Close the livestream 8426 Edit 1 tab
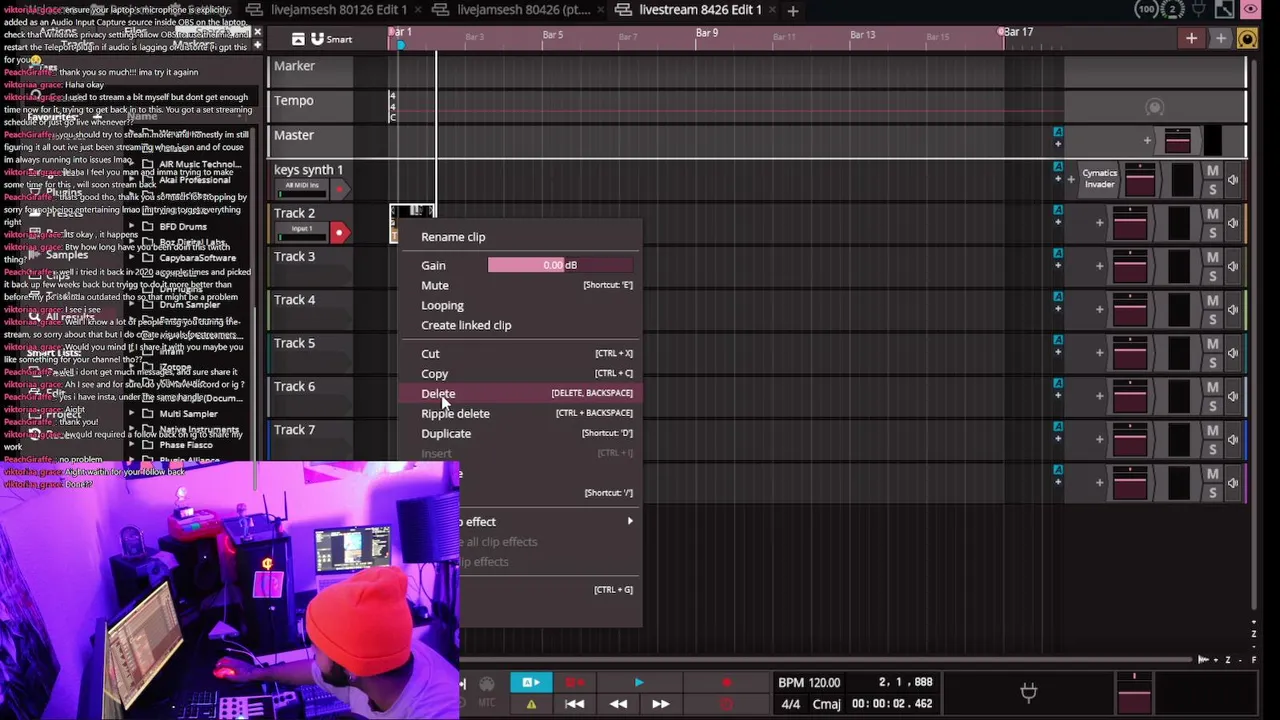Viewport: 1280px width, 720px height. click(771, 10)
